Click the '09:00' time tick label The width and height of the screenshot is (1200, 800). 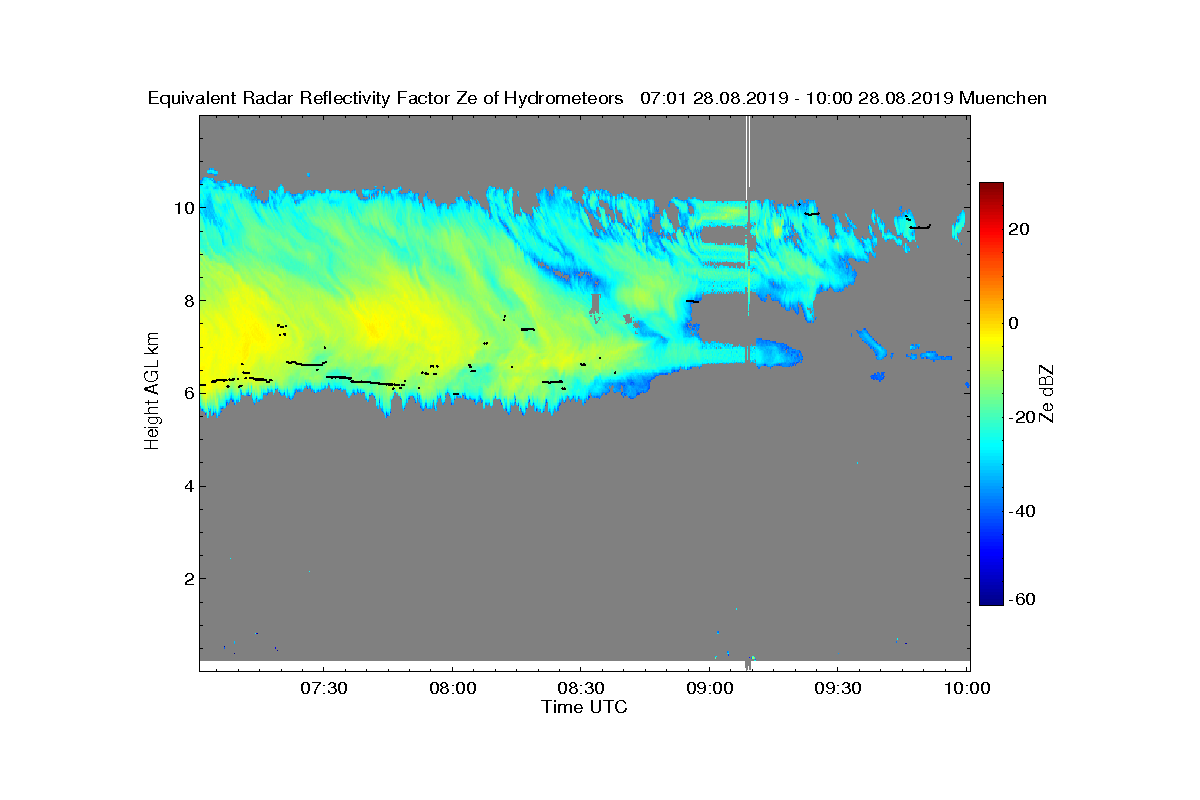tap(711, 688)
